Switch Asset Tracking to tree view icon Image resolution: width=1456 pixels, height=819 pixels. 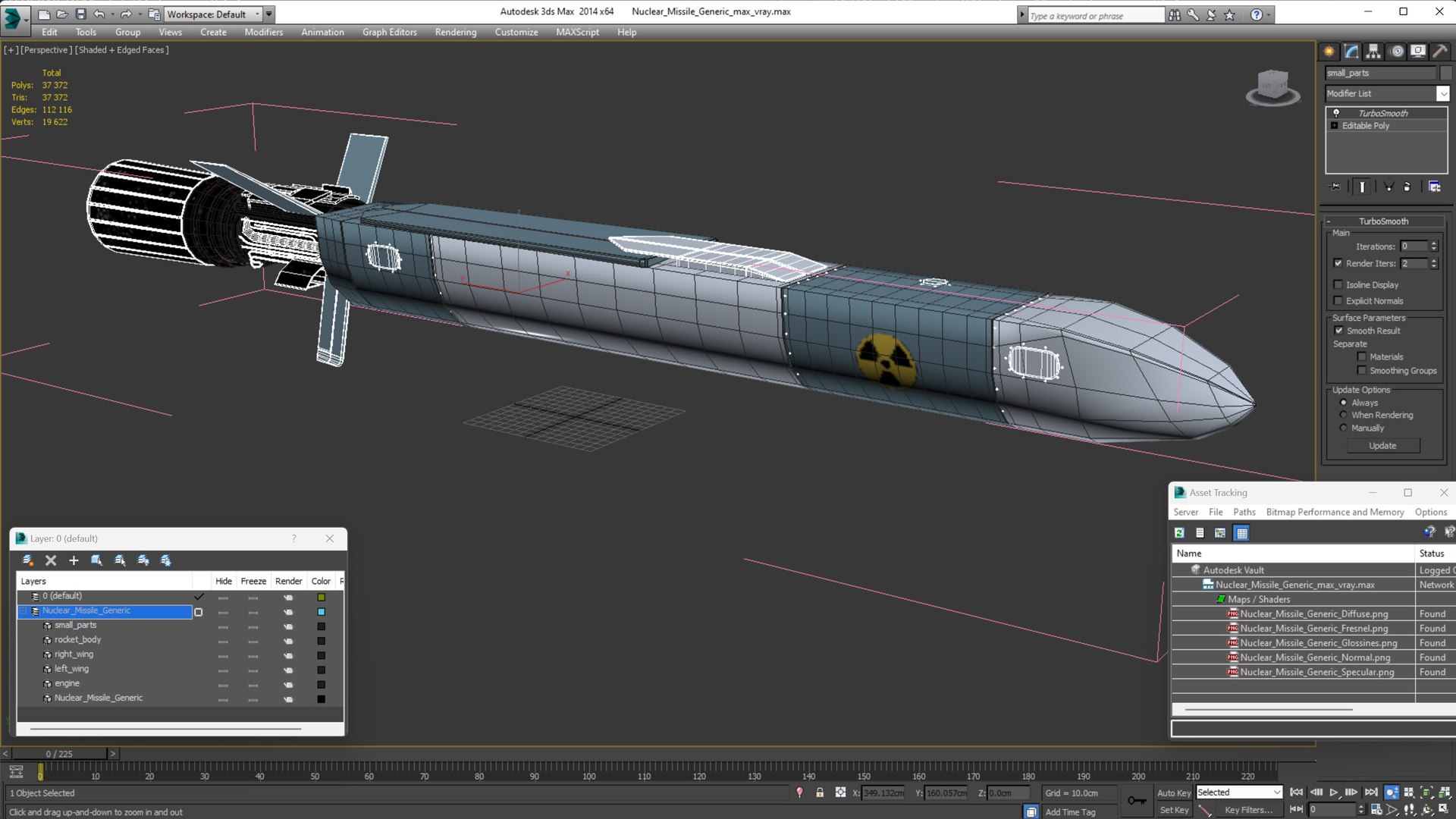click(1220, 533)
